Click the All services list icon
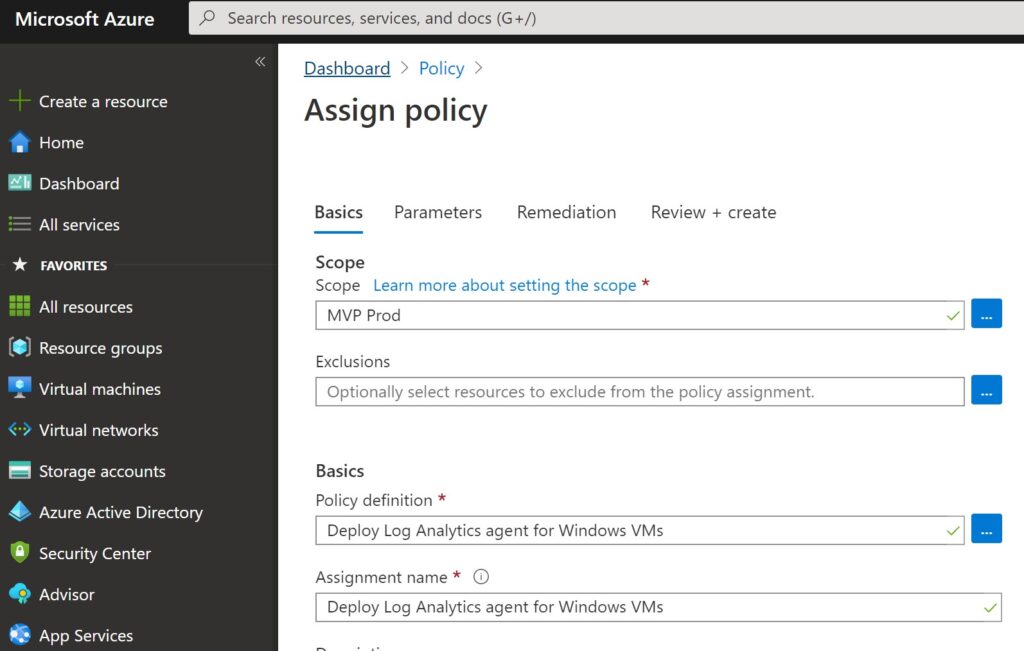Image resolution: width=1024 pixels, height=651 pixels. tap(20, 224)
